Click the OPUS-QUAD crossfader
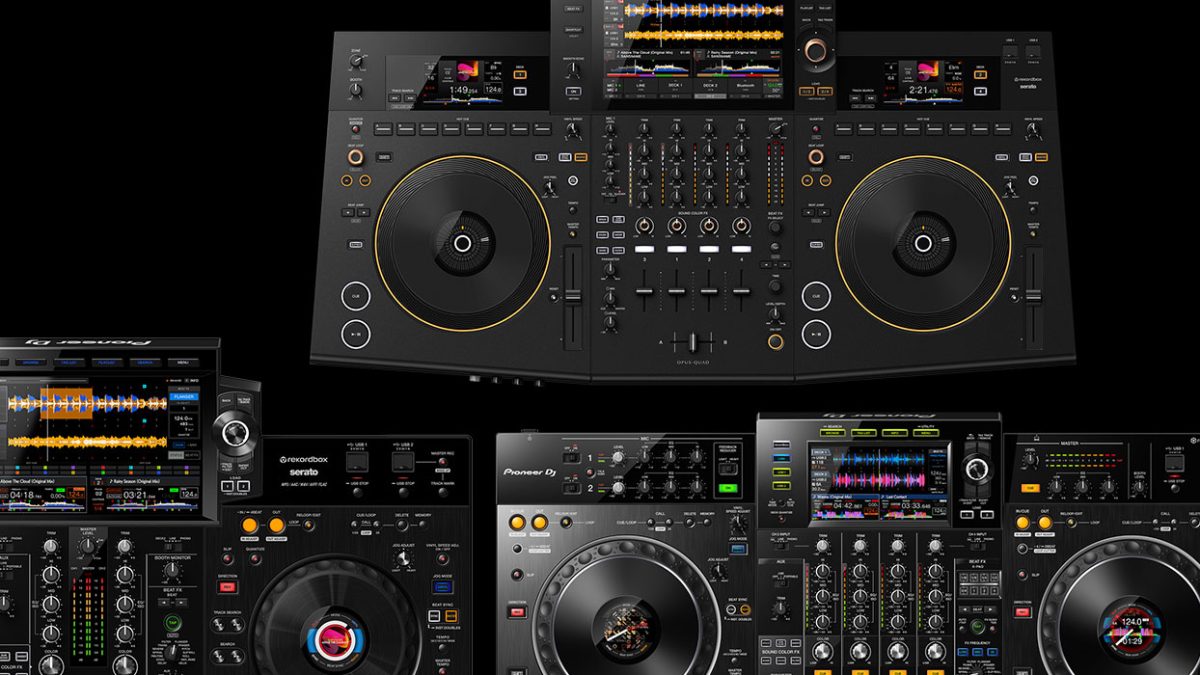 click(x=692, y=342)
